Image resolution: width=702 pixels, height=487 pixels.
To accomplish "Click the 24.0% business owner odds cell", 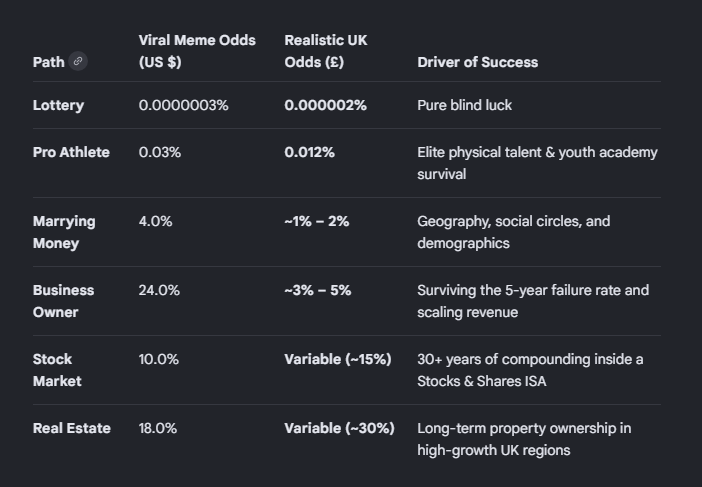I will coord(159,290).
